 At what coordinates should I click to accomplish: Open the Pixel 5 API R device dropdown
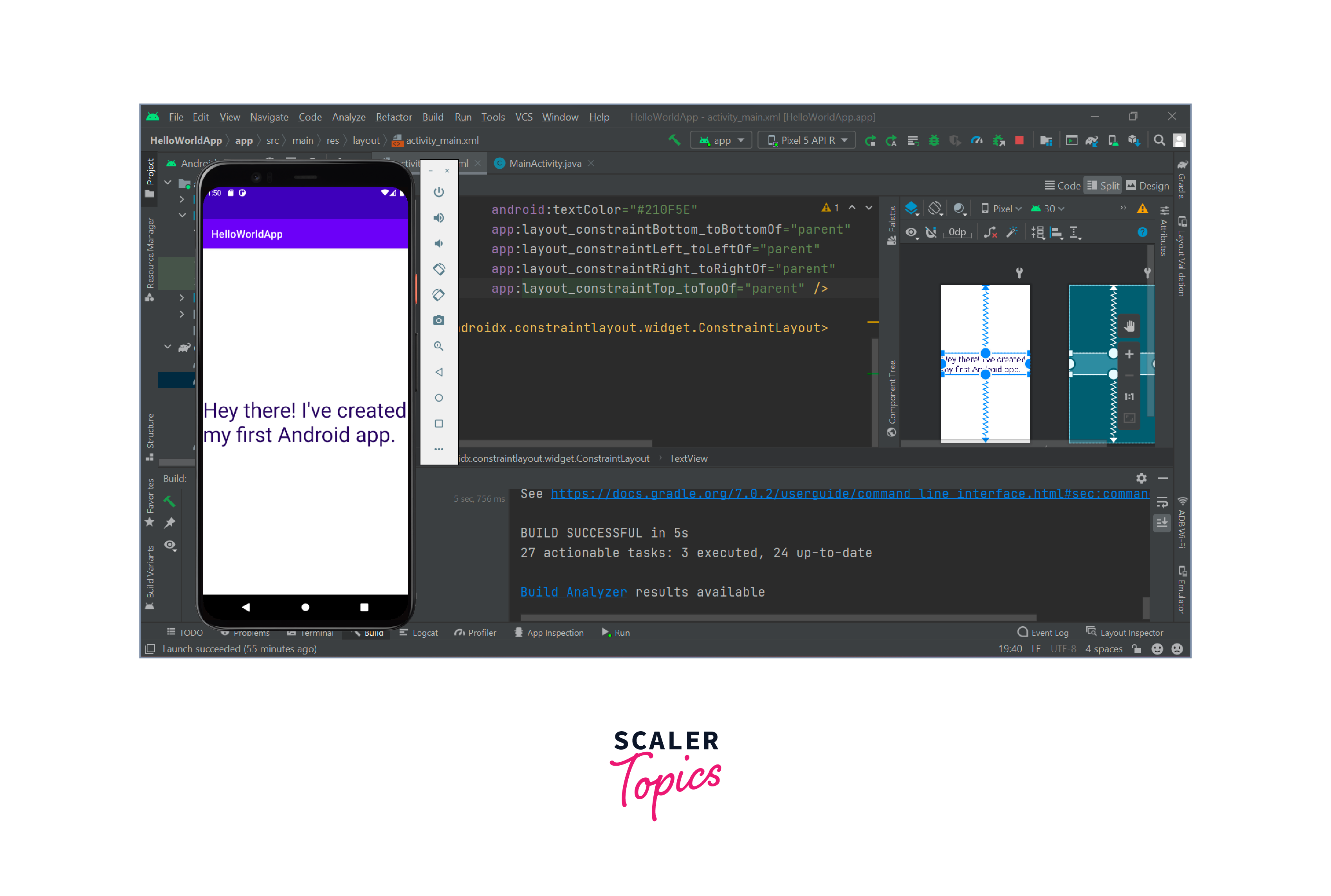click(x=806, y=140)
